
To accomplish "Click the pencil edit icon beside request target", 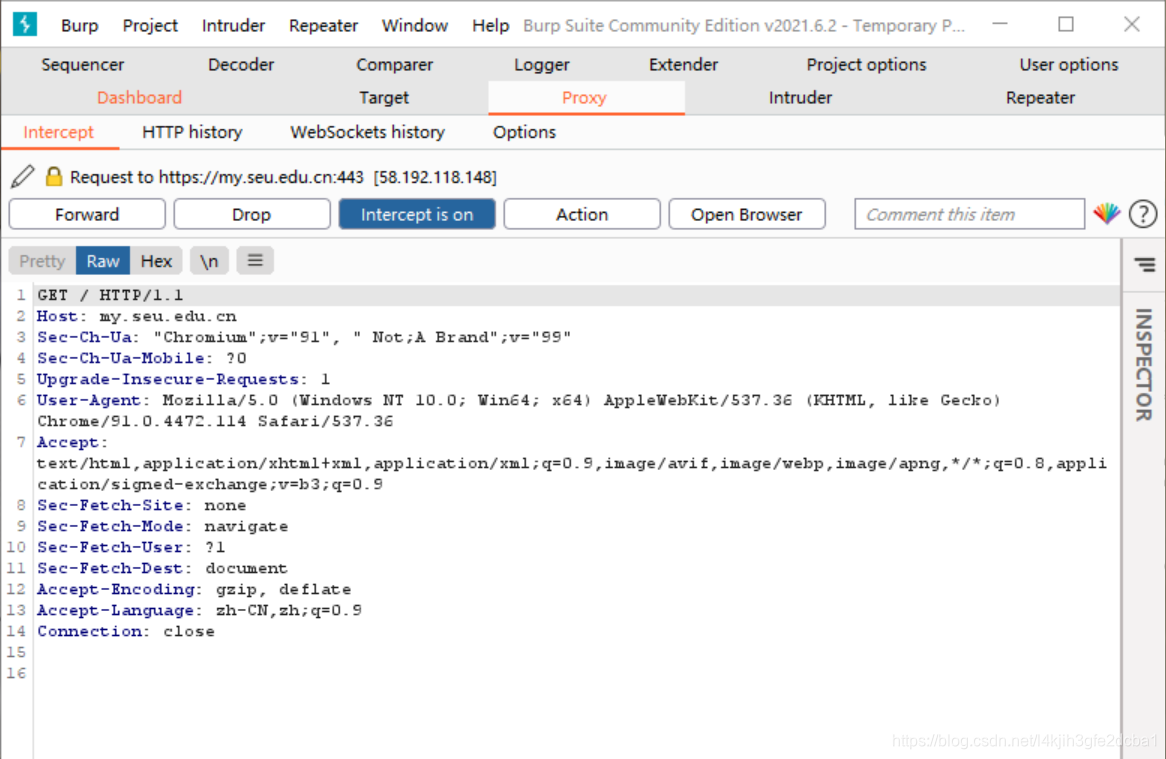I will pos(22,176).
